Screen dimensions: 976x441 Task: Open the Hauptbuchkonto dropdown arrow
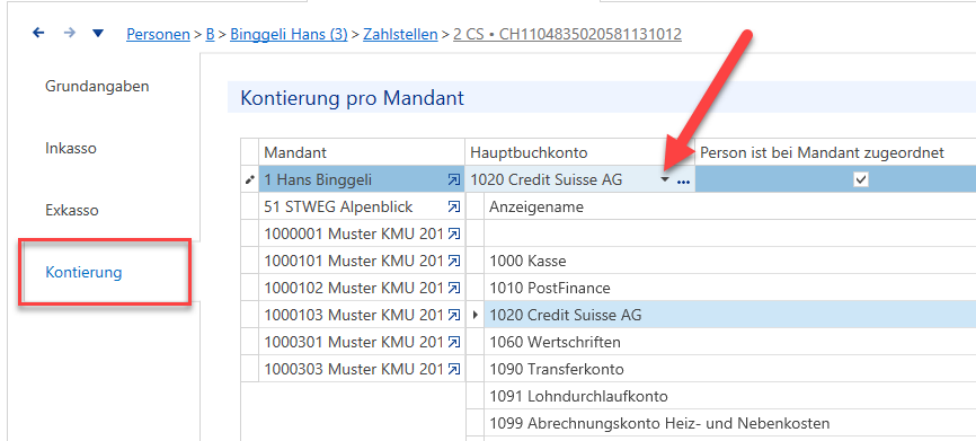665,181
